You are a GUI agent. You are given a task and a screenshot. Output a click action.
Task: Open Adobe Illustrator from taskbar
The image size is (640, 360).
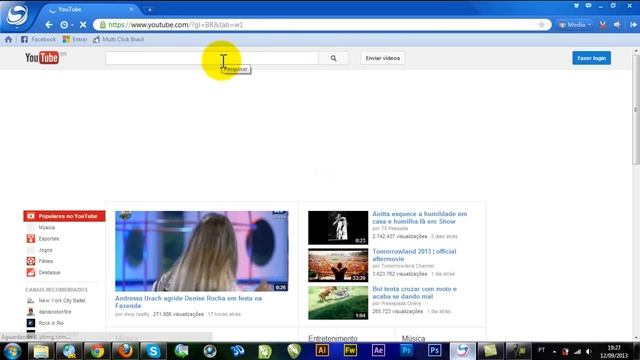pos(322,351)
